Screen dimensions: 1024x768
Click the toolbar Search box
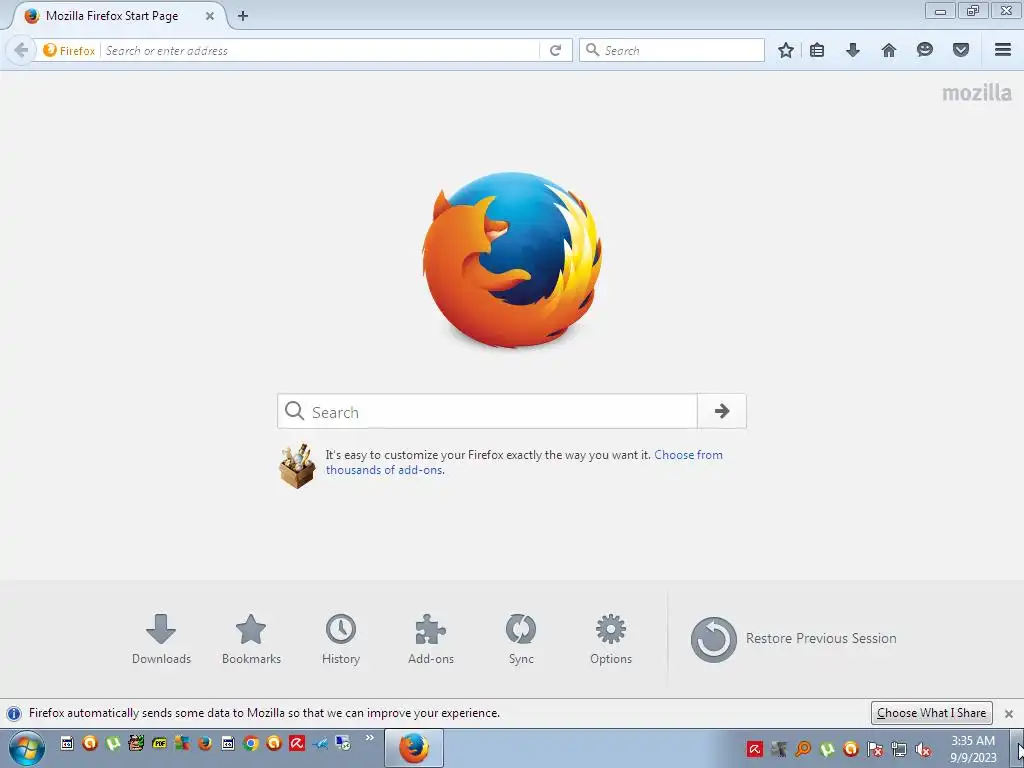tap(671, 50)
